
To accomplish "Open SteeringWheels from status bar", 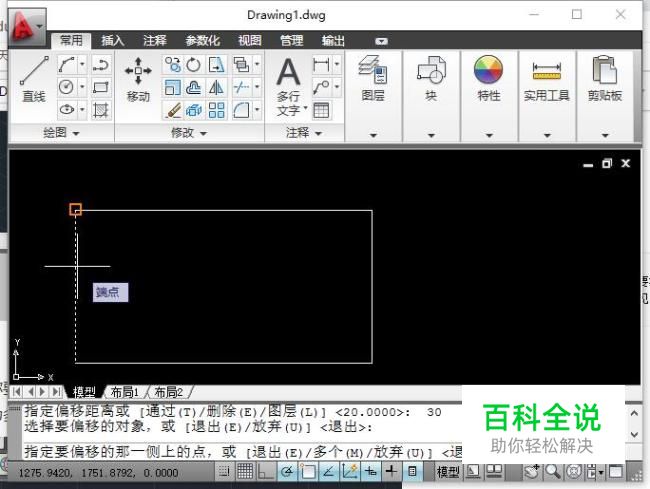I will point(574,471).
